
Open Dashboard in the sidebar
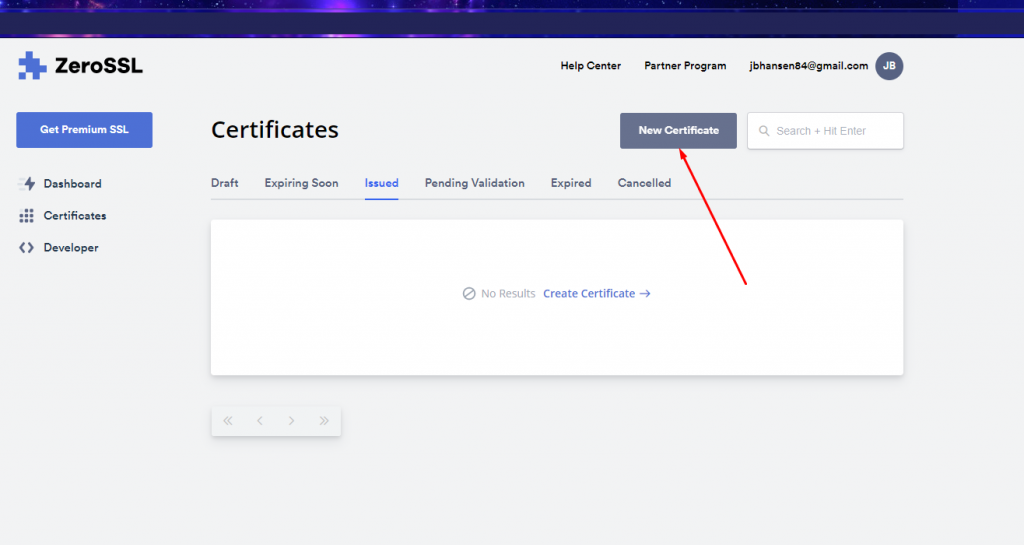72,184
